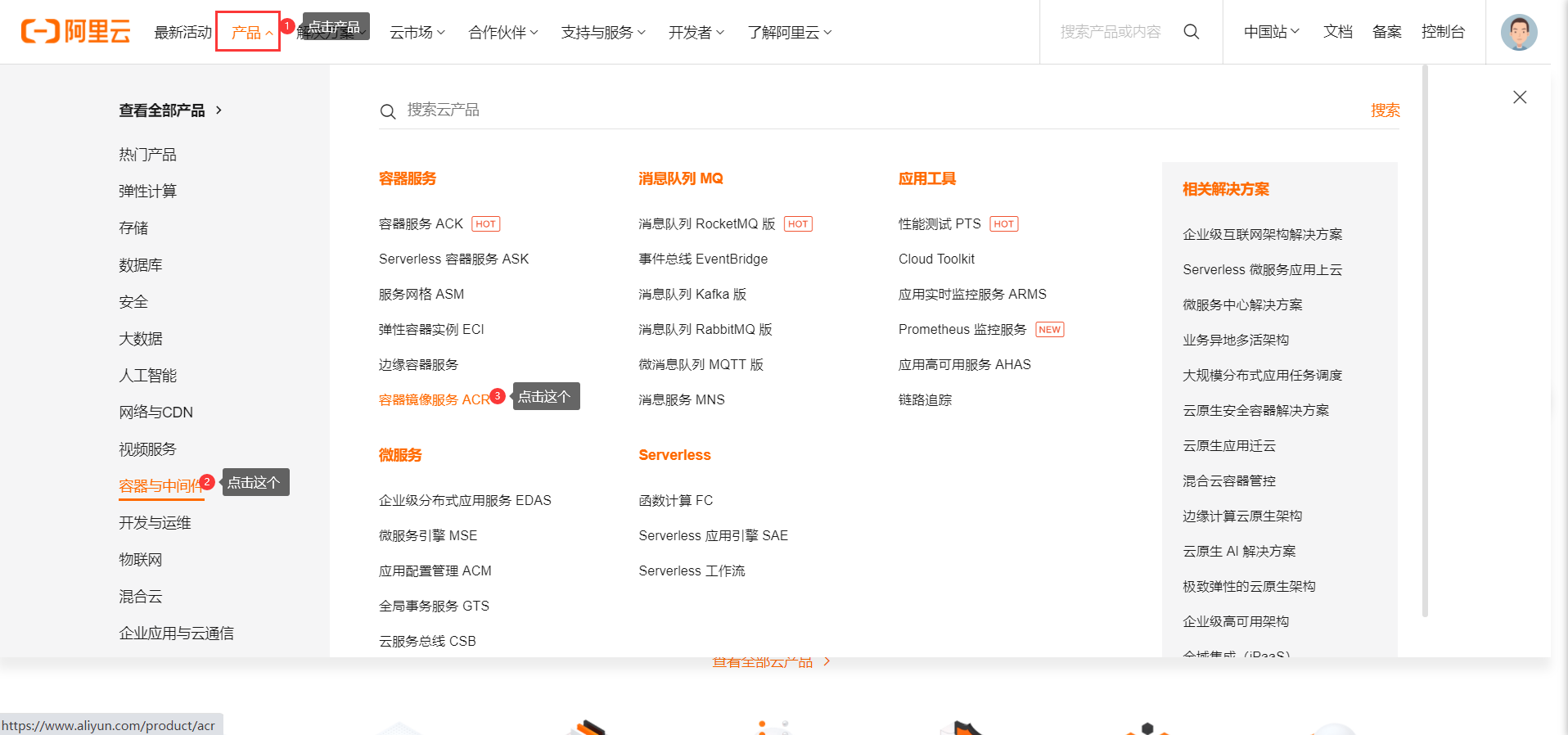Open 函数计算 FC link

675,500
